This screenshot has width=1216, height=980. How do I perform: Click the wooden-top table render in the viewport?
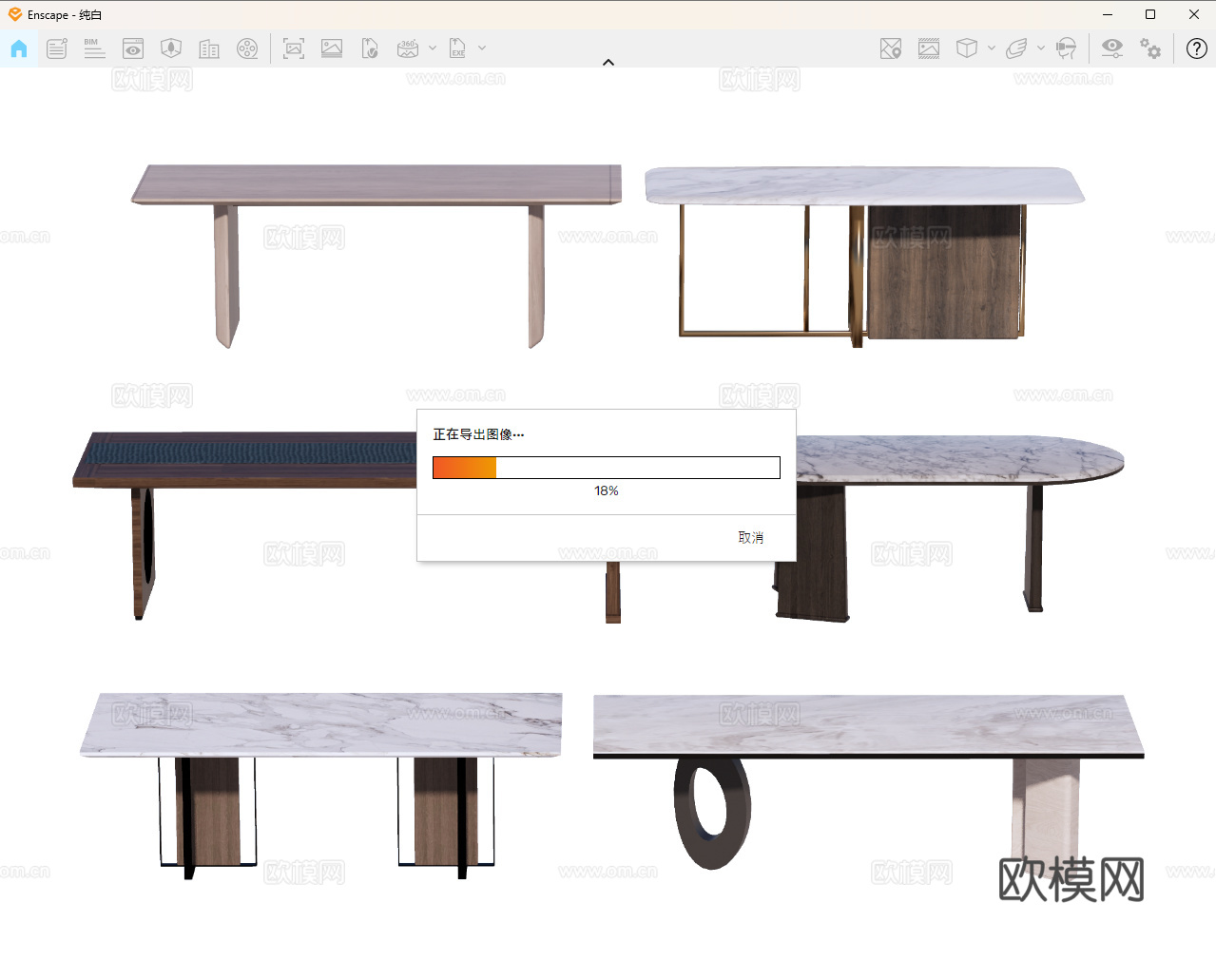coord(376,255)
